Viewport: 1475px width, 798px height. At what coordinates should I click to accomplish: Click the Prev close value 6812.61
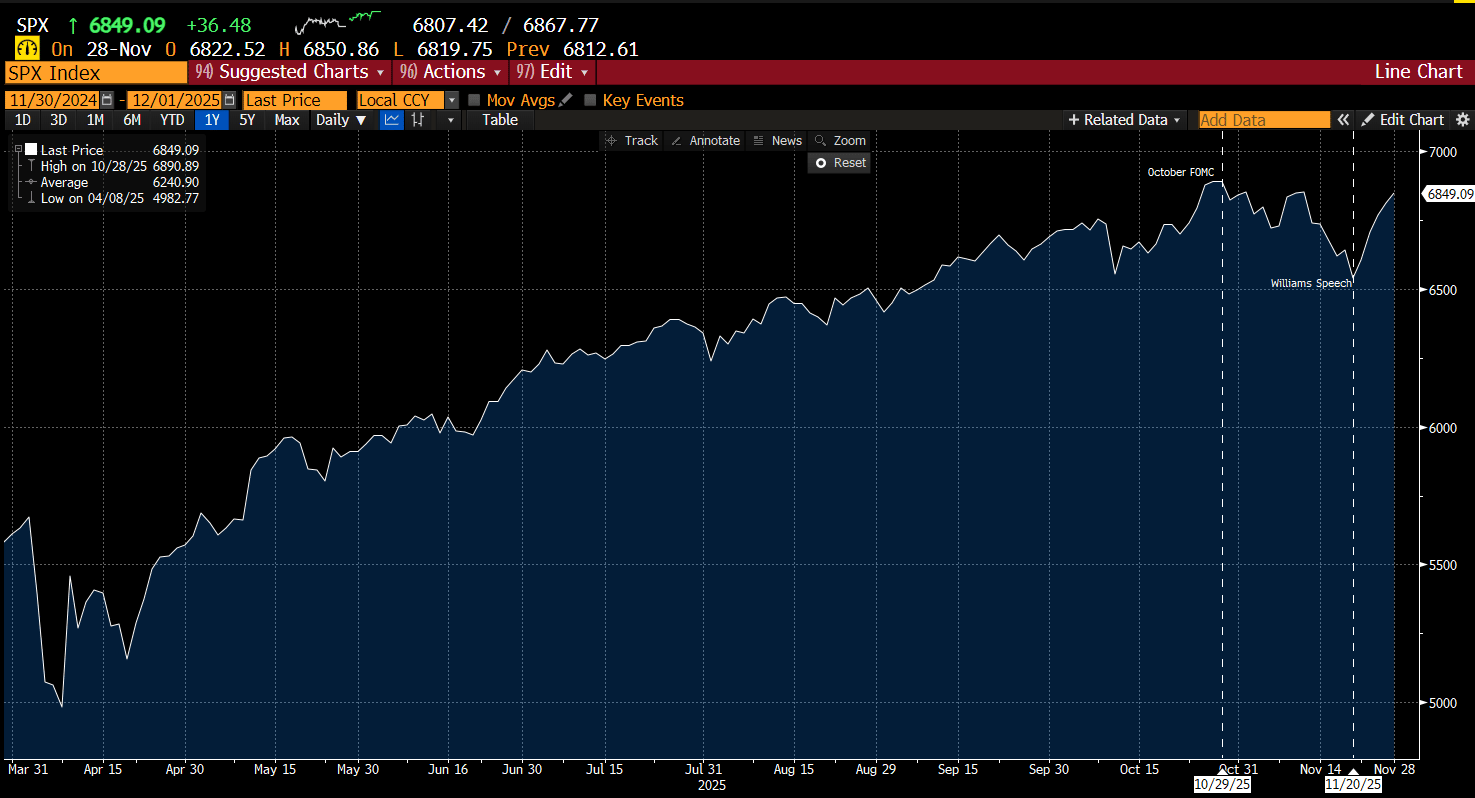pyautogui.click(x=601, y=49)
